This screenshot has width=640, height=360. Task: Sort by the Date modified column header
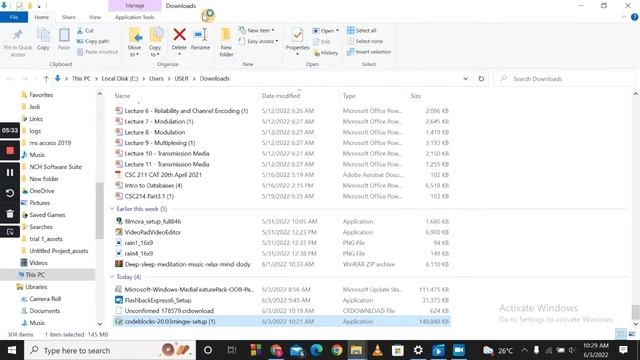281,96
